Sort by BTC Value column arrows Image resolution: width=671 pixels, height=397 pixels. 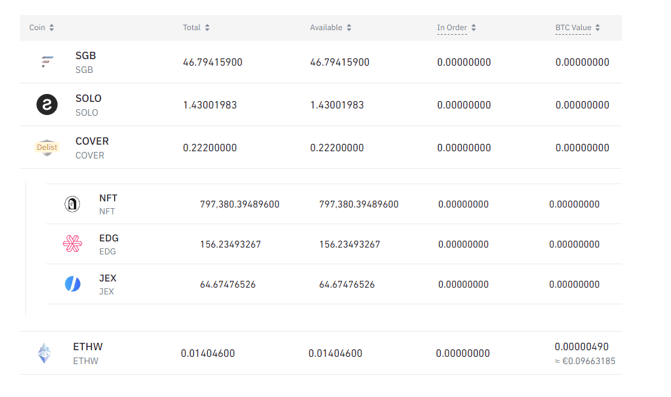point(597,27)
